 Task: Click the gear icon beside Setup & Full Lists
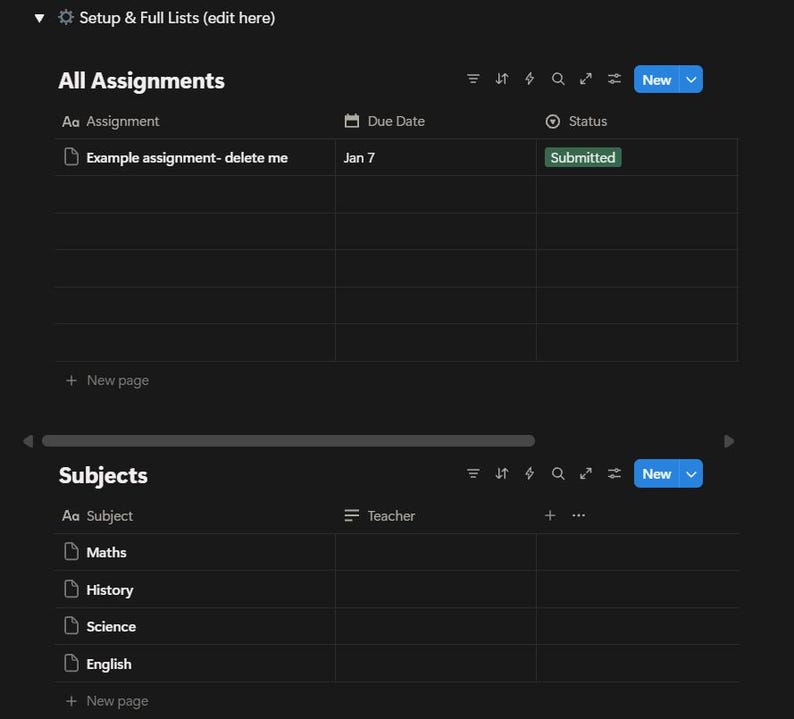point(65,17)
